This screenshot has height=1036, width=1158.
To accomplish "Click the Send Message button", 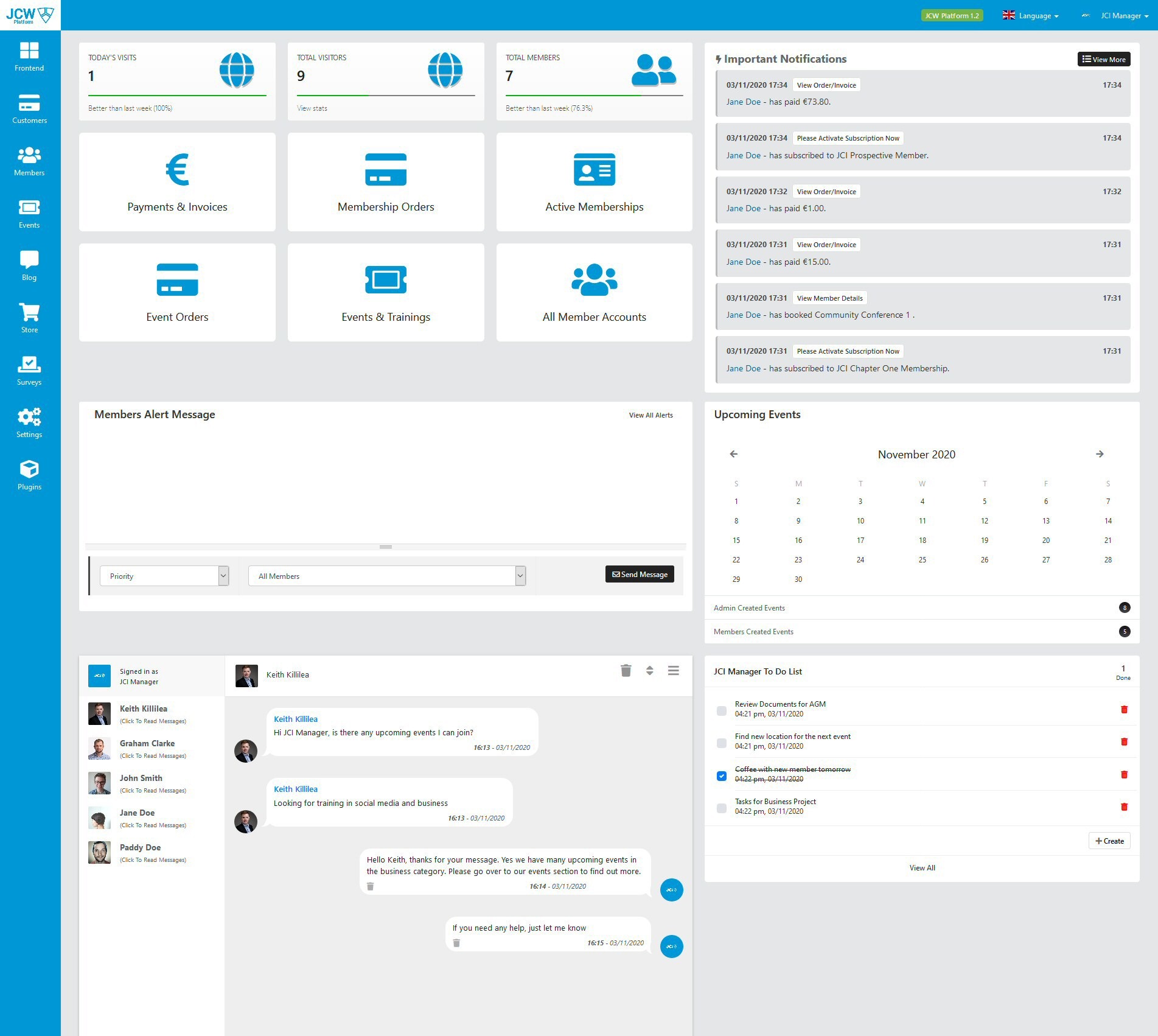I will point(640,574).
